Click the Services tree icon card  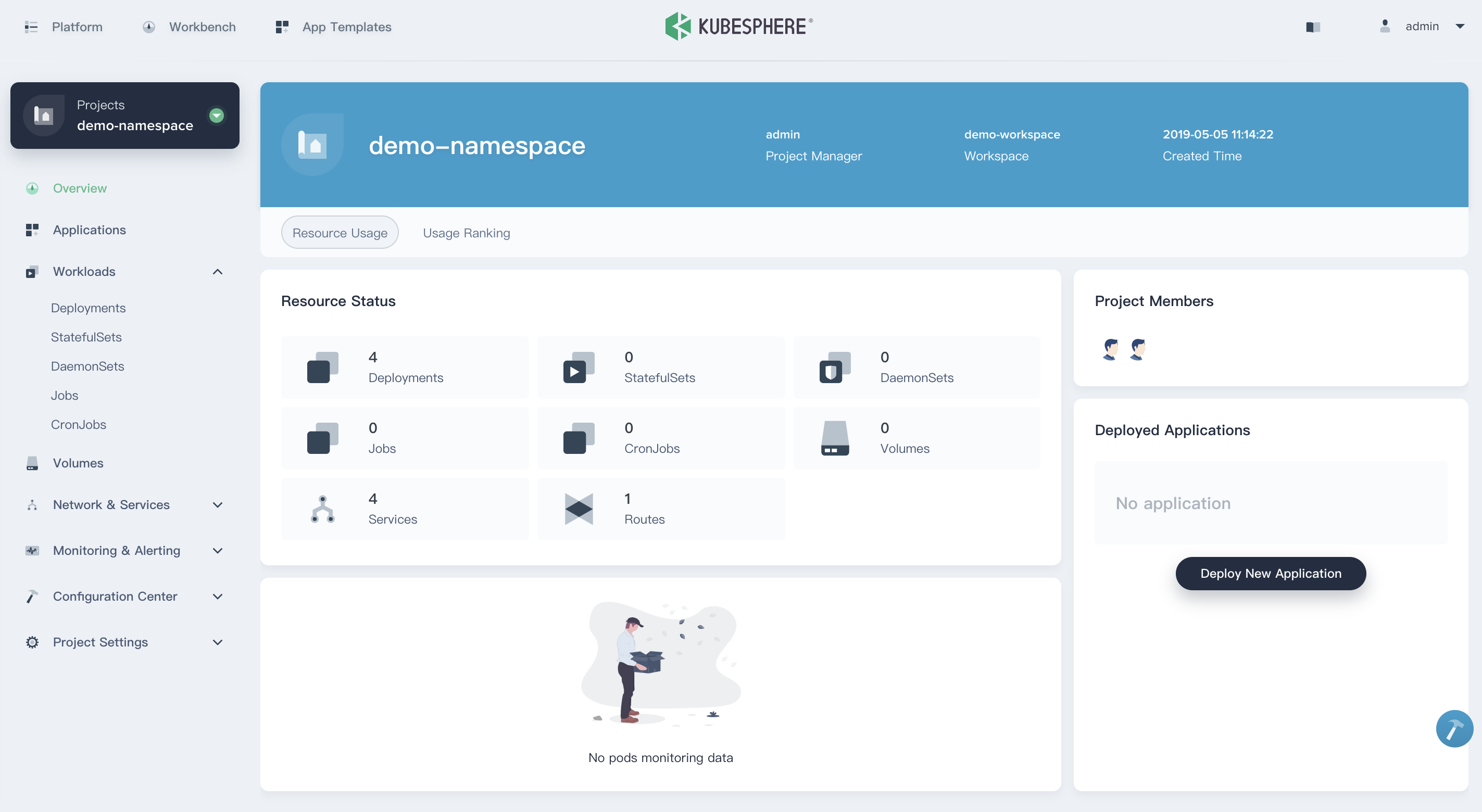322,509
